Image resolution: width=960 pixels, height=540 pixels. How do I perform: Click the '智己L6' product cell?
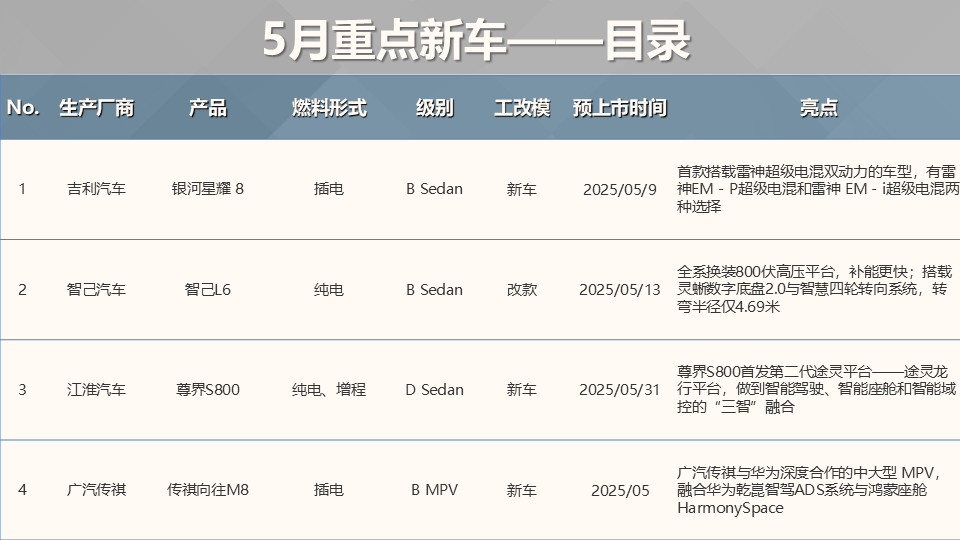tap(208, 289)
